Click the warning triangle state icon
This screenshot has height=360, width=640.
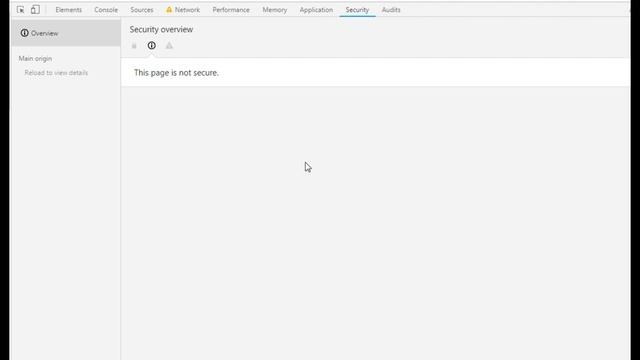click(169, 45)
